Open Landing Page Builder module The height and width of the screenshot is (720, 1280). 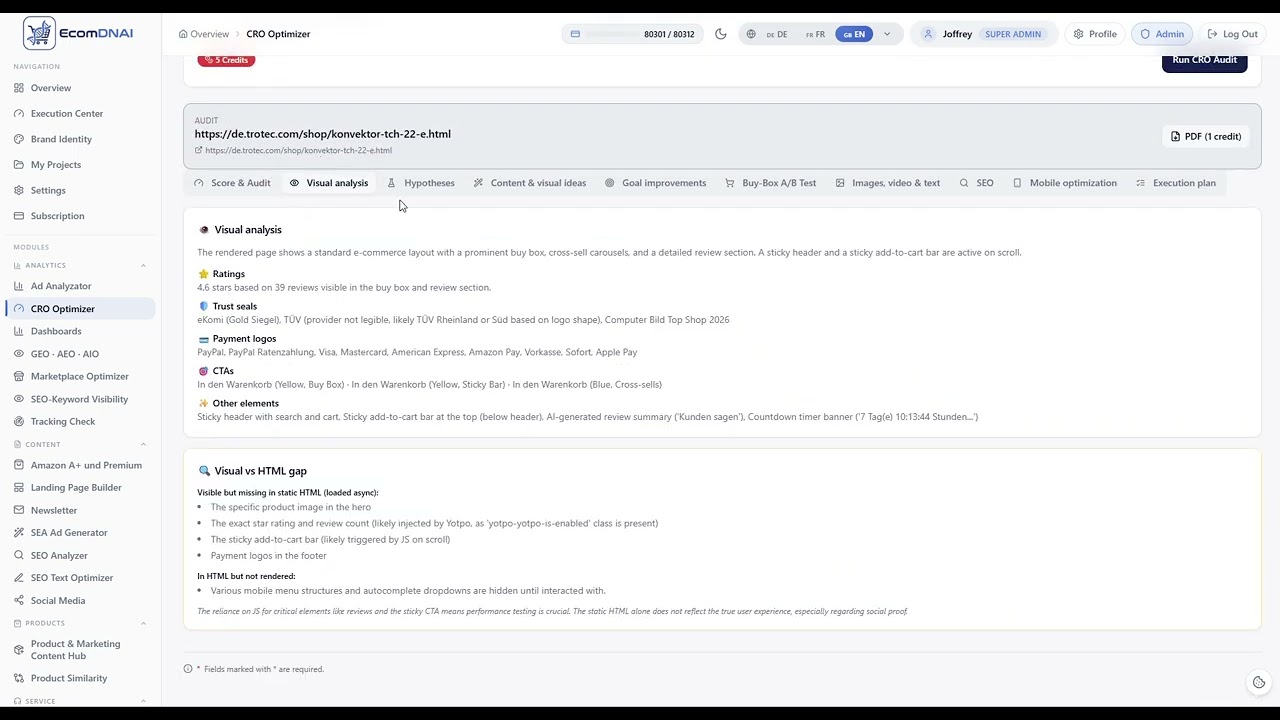[80, 488]
